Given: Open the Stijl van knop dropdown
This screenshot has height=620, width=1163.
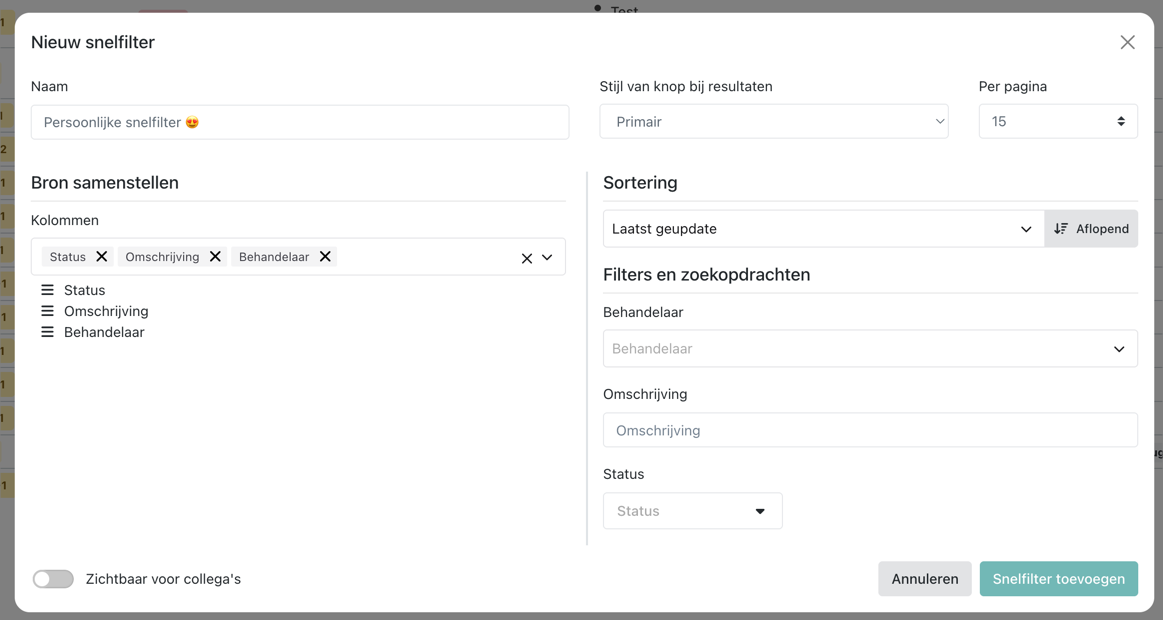Looking at the screenshot, I should tap(774, 122).
